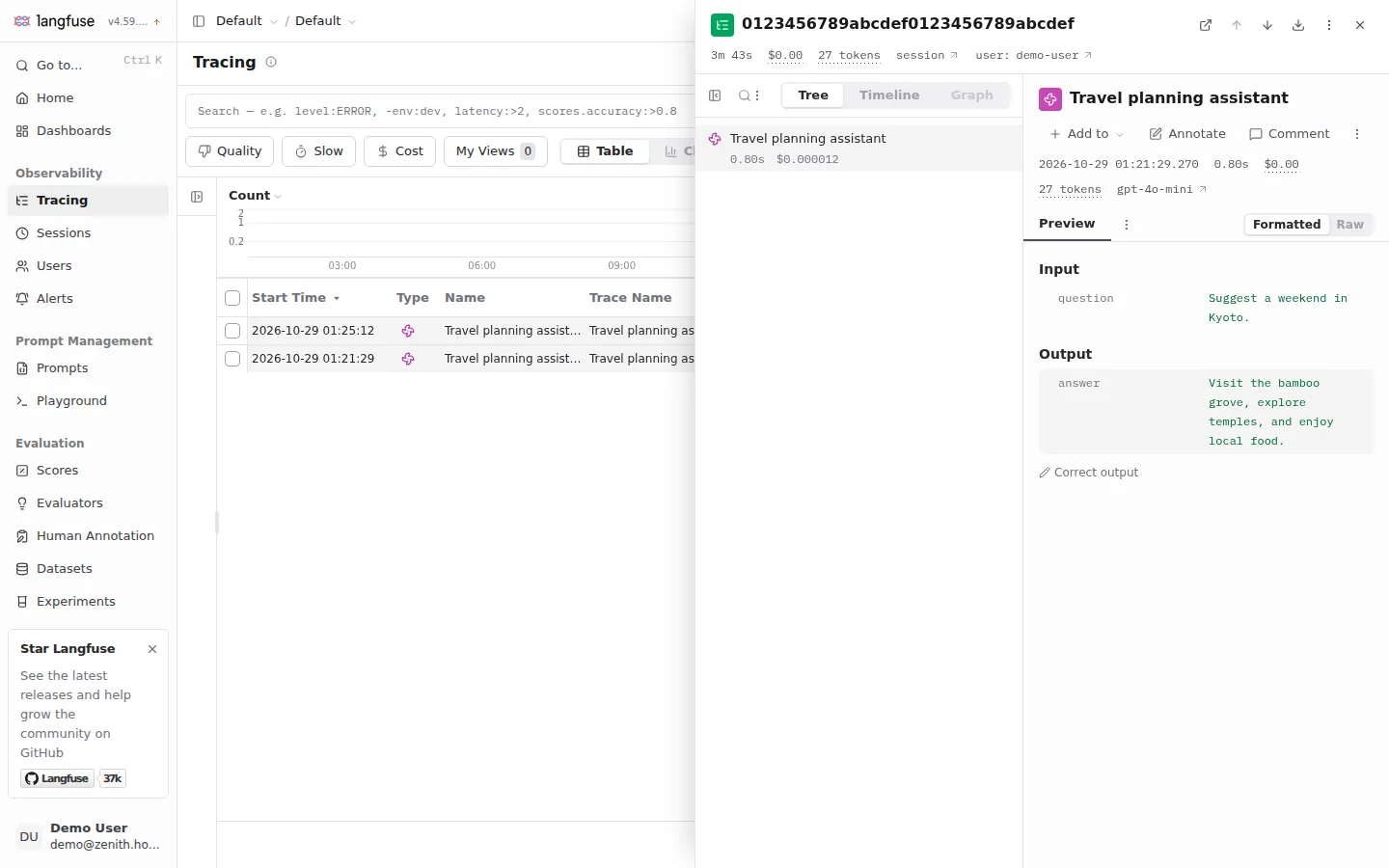The image size is (1389, 868).
Task: Switch output view to Raw
Action: [1350, 225]
